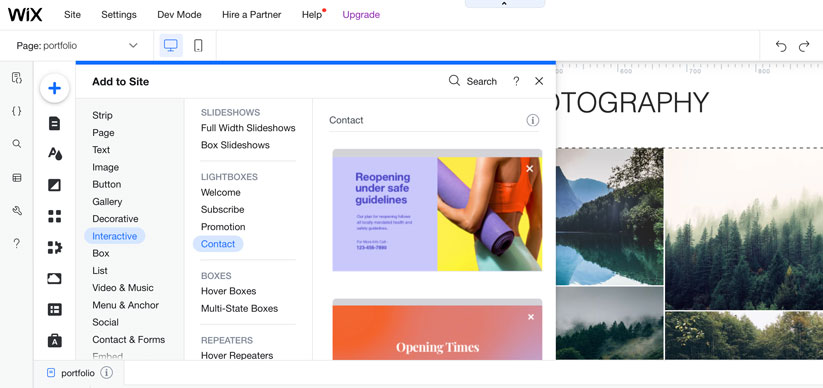The height and width of the screenshot is (388, 823).
Task: Open Add to Site panel help
Action: 516,81
